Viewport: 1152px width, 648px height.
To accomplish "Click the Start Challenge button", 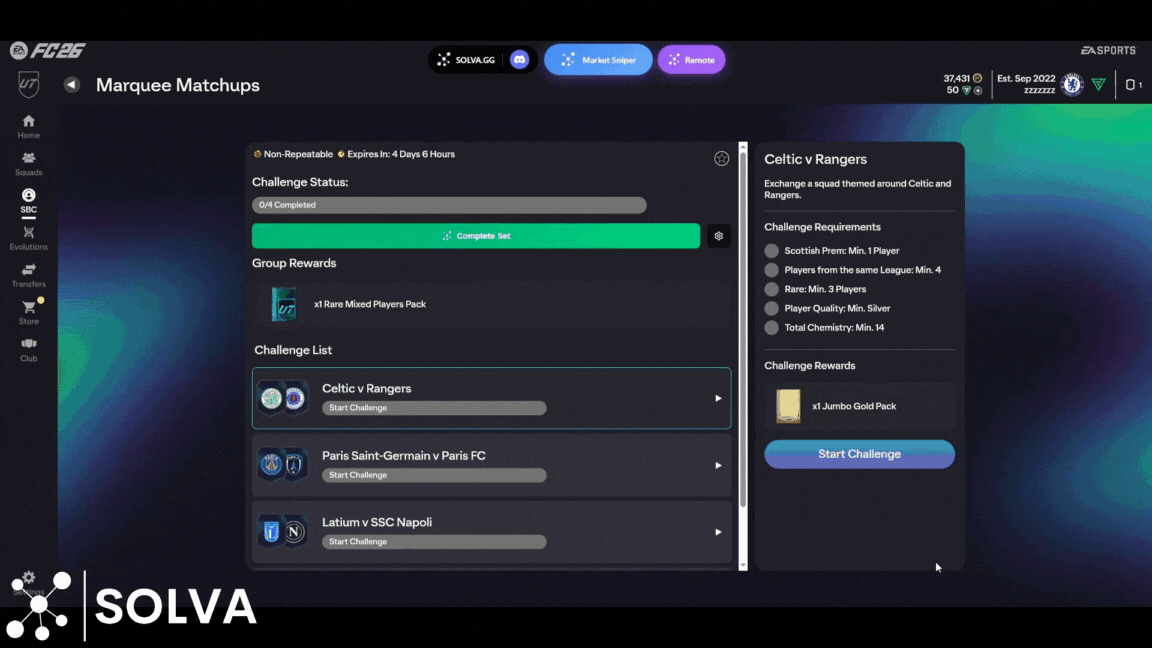I will click(x=859, y=454).
